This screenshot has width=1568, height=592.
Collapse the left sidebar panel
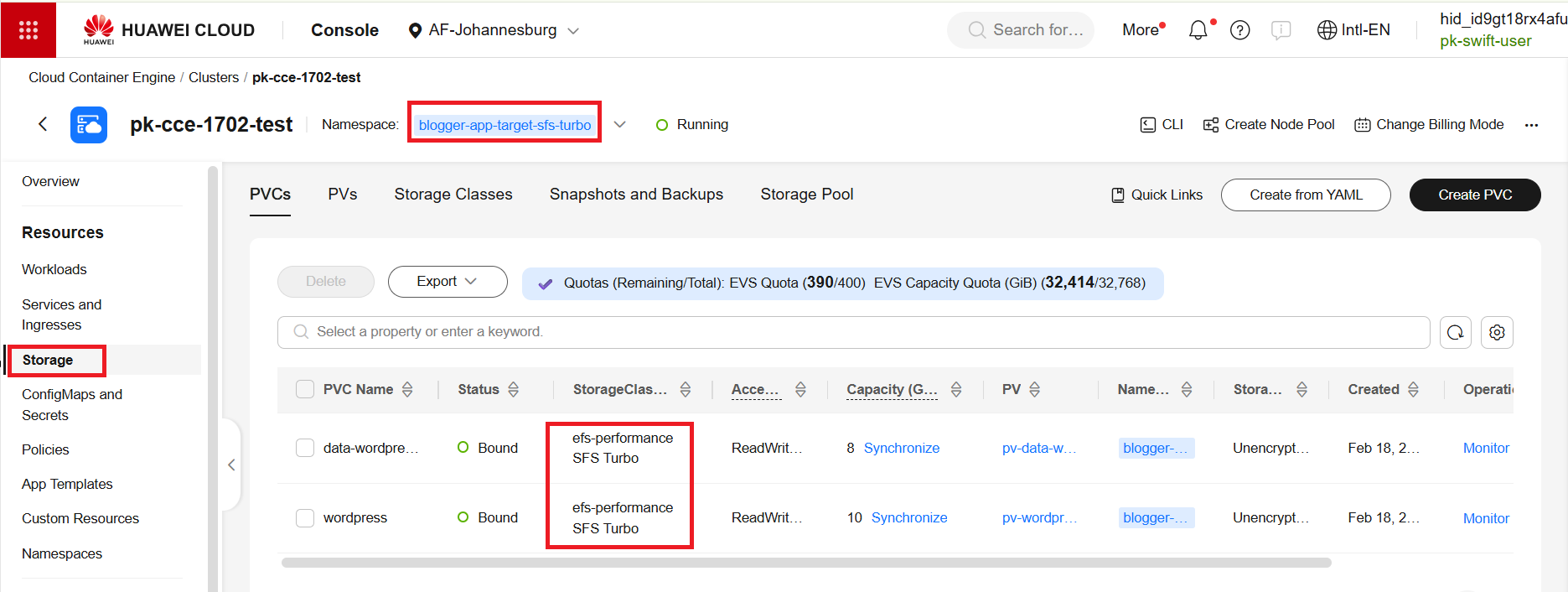(x=231, y=465)
